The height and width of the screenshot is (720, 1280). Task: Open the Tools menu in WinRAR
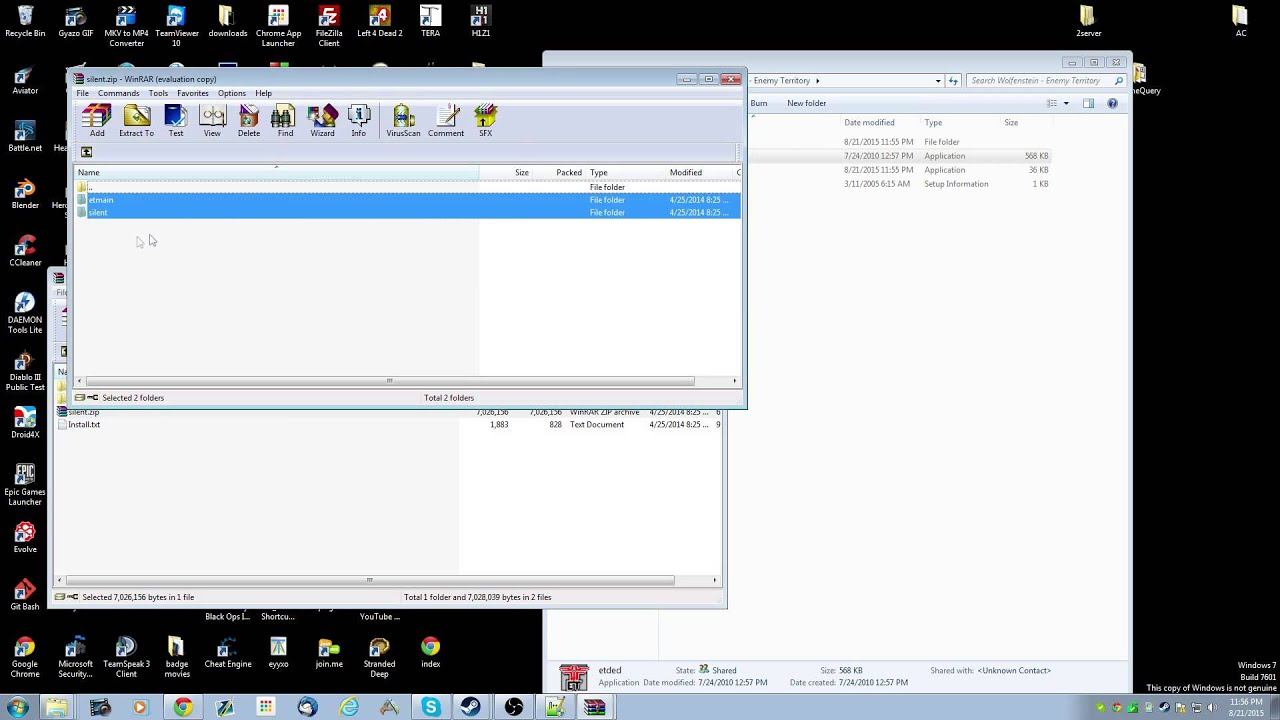(x=158, y=93)
